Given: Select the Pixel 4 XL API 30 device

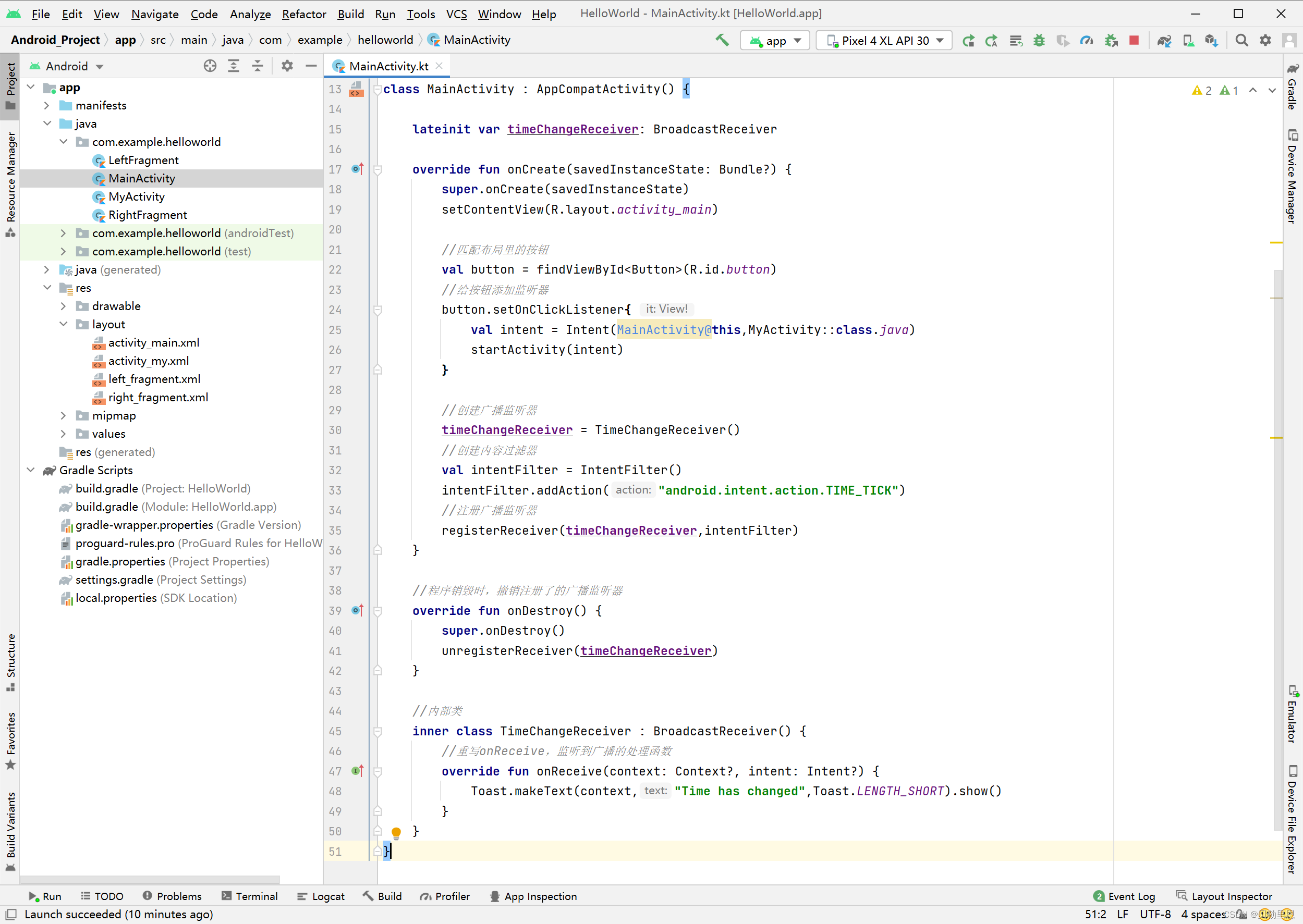Looking at the screenshot, I should pyautogui.click(x=880, y=40).
